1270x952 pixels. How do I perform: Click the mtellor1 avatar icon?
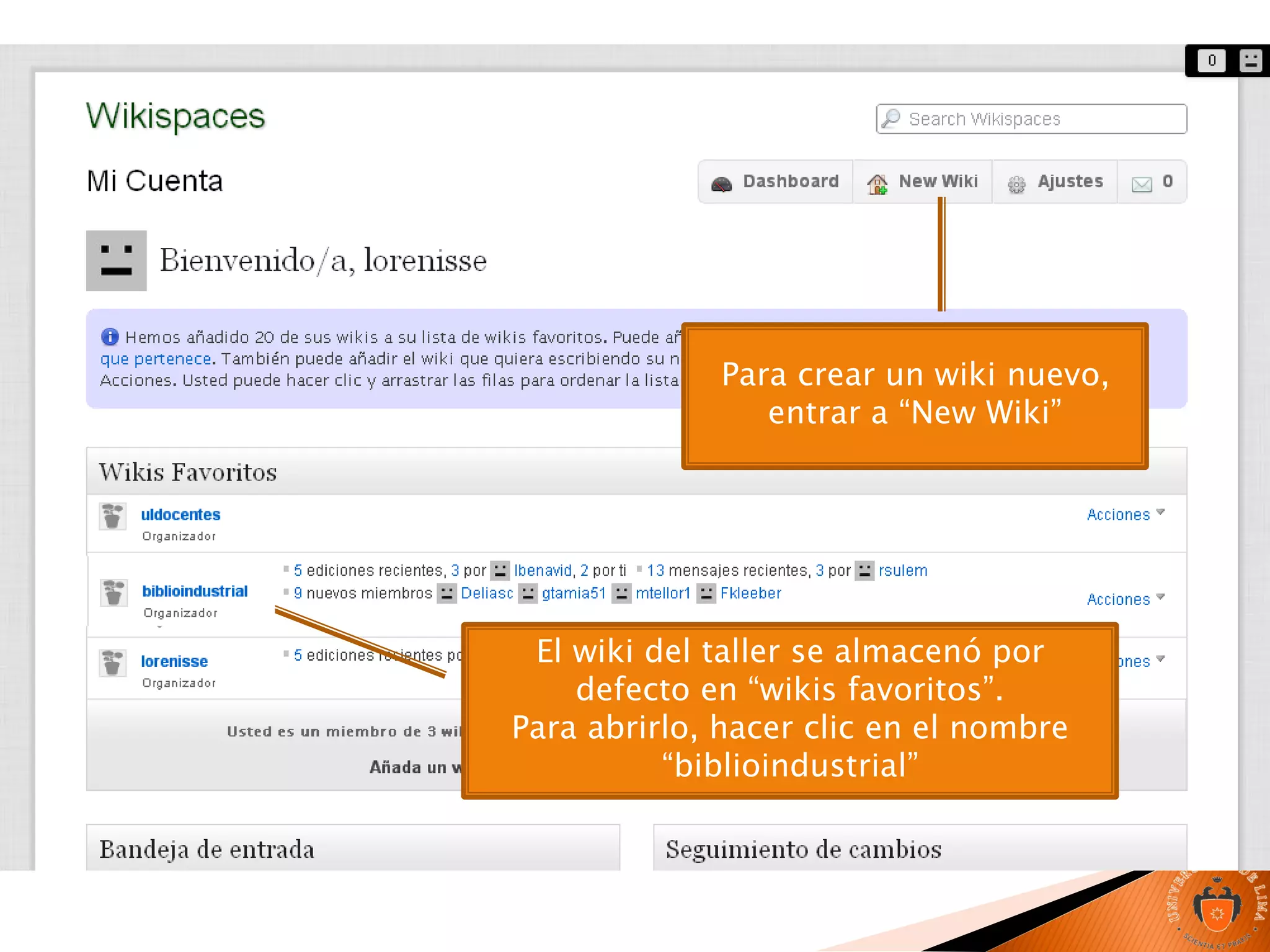pyautogui.click(x=621, y=594)
